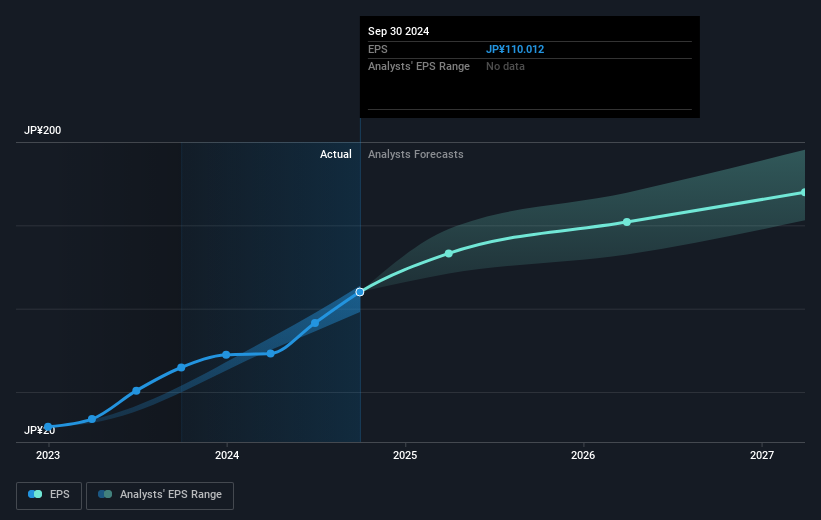This screenshot has width=821, height=520.
Task: Click the JP¥20 axis label
Action: [x=39, y=430]
